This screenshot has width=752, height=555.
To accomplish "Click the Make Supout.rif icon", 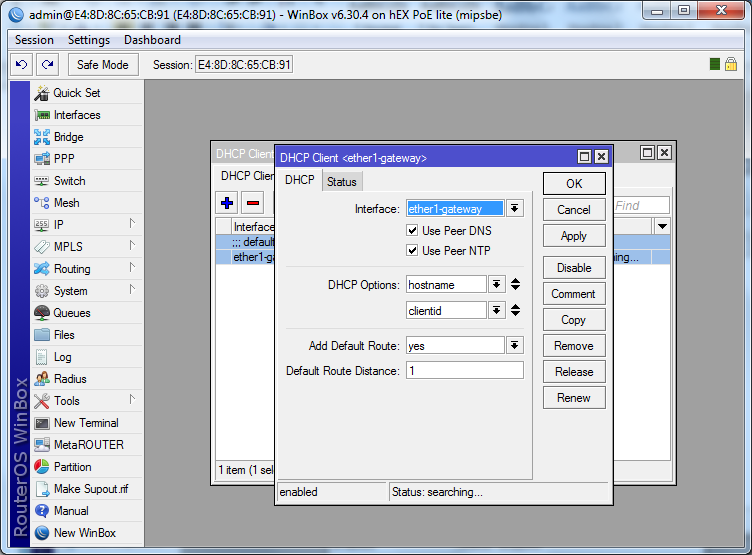I will (x=42, y=489).
